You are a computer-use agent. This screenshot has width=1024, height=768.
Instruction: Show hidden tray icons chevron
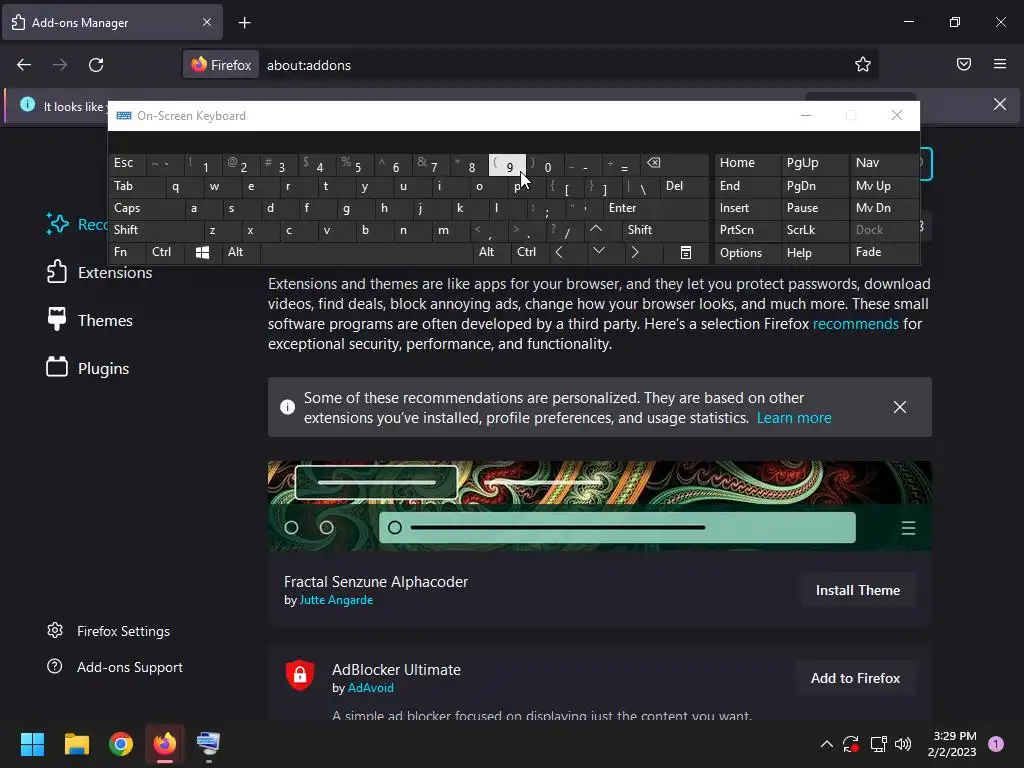coord(826,744)
